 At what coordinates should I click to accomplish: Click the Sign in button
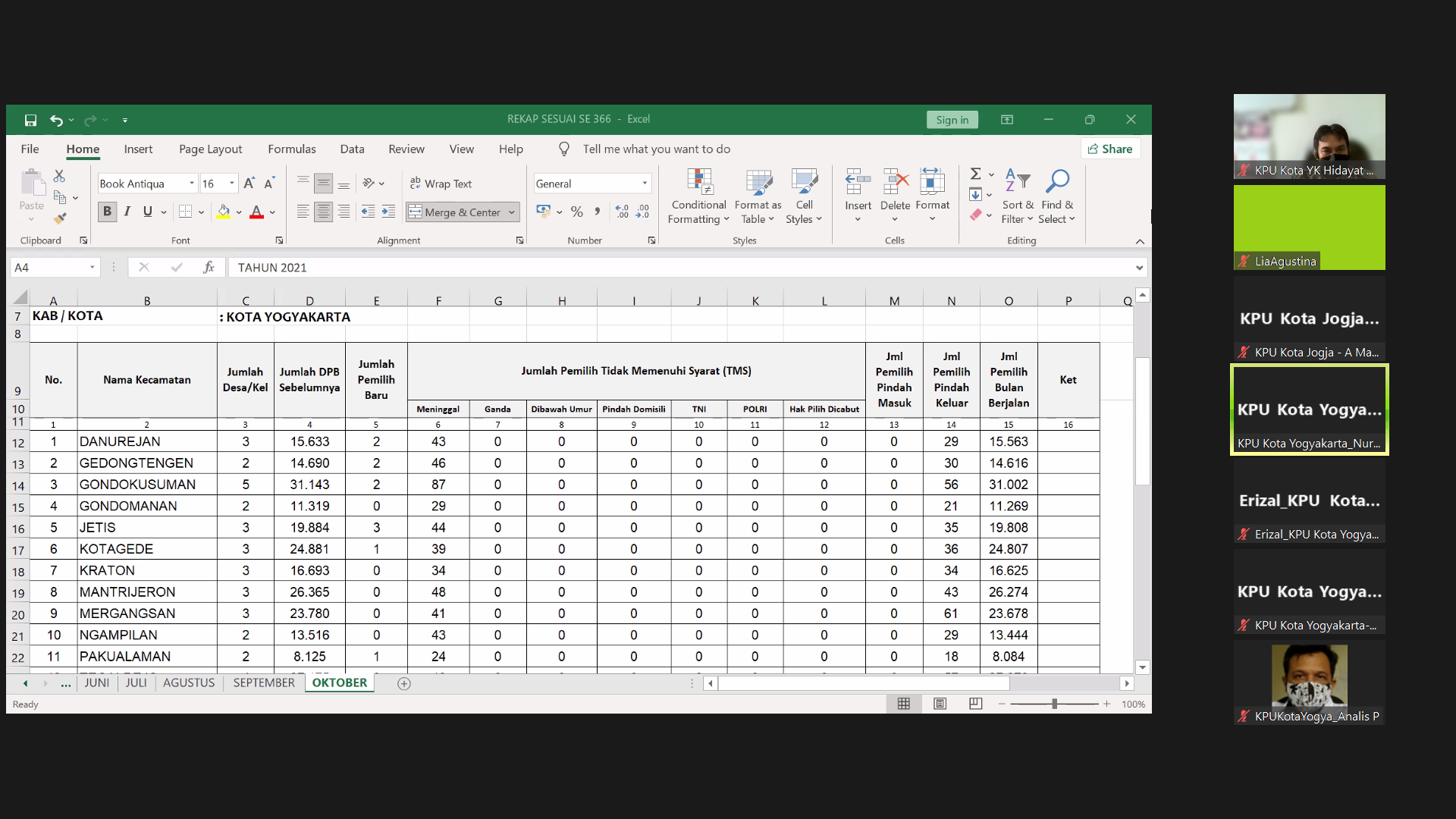pos(952,120)
